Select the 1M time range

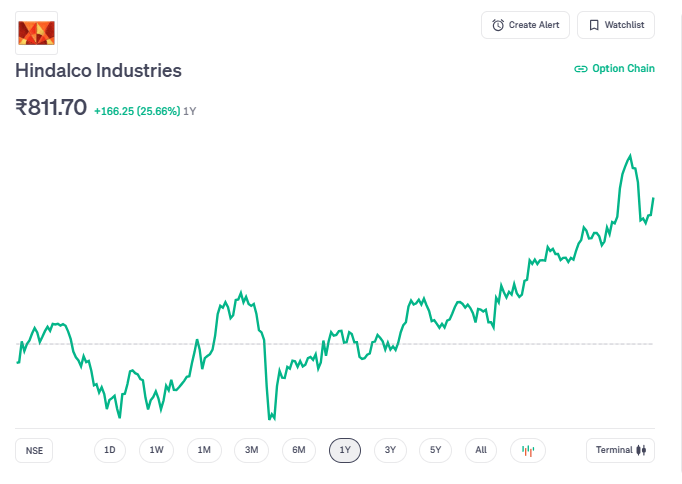tap(204, 450)
